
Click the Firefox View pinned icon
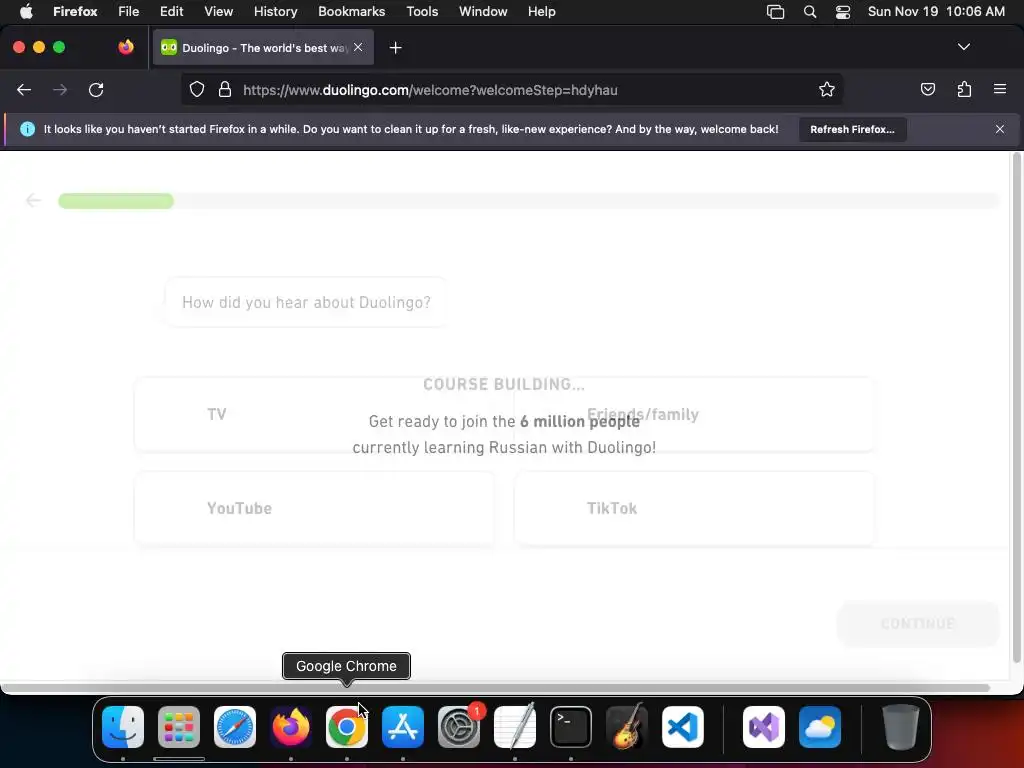(x=126, y=47)
